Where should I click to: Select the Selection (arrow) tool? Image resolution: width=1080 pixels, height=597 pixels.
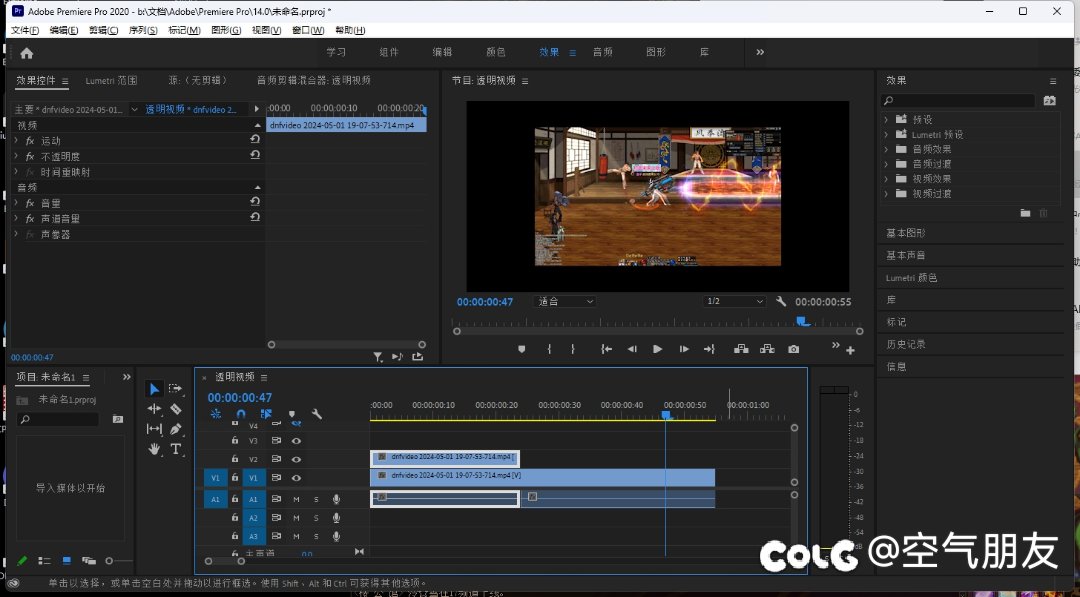pyautogui.click(x=154, y=389)
